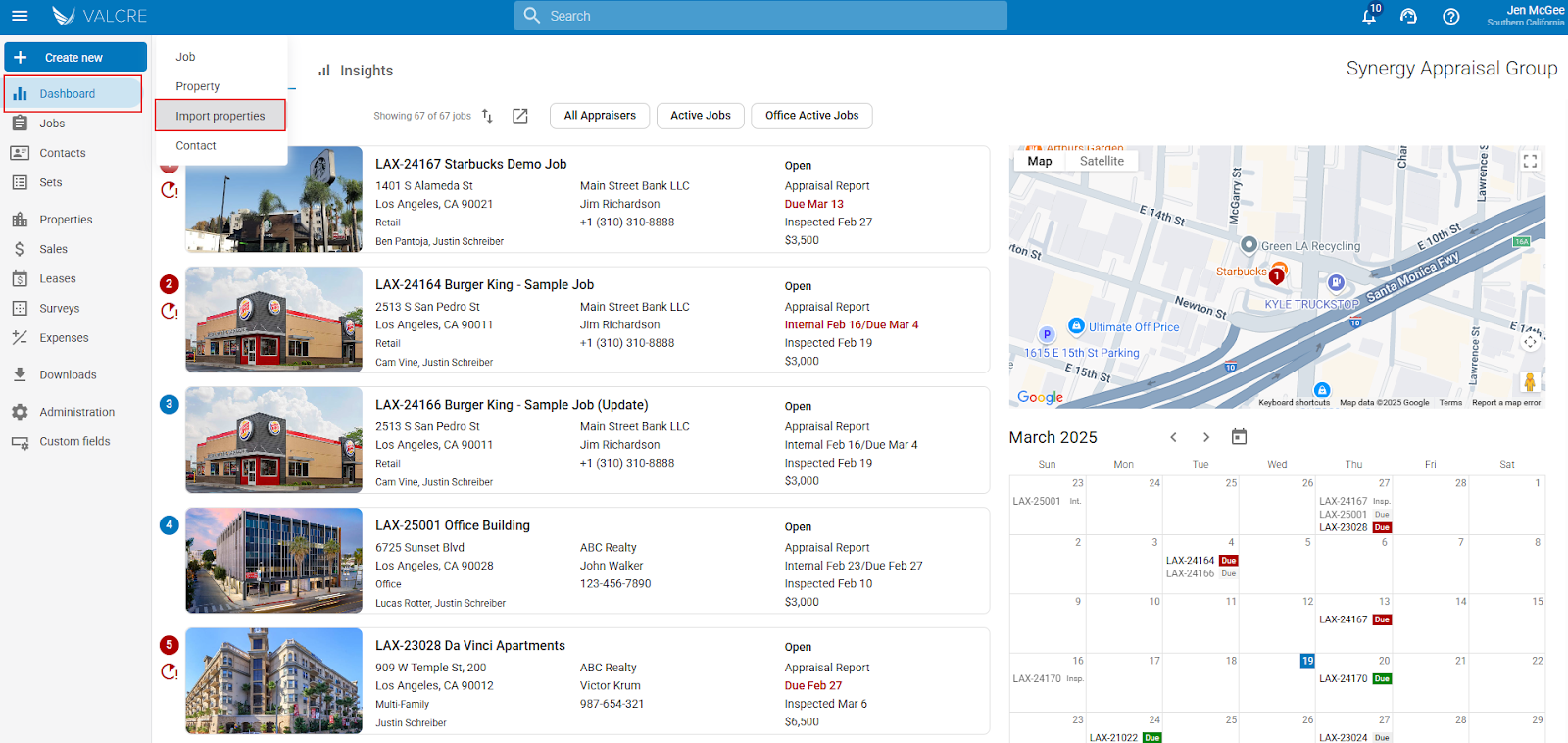Click LAX-24164 Due event on March 4
Screen dimensions: 1568x743
[x=1201, y=561]
